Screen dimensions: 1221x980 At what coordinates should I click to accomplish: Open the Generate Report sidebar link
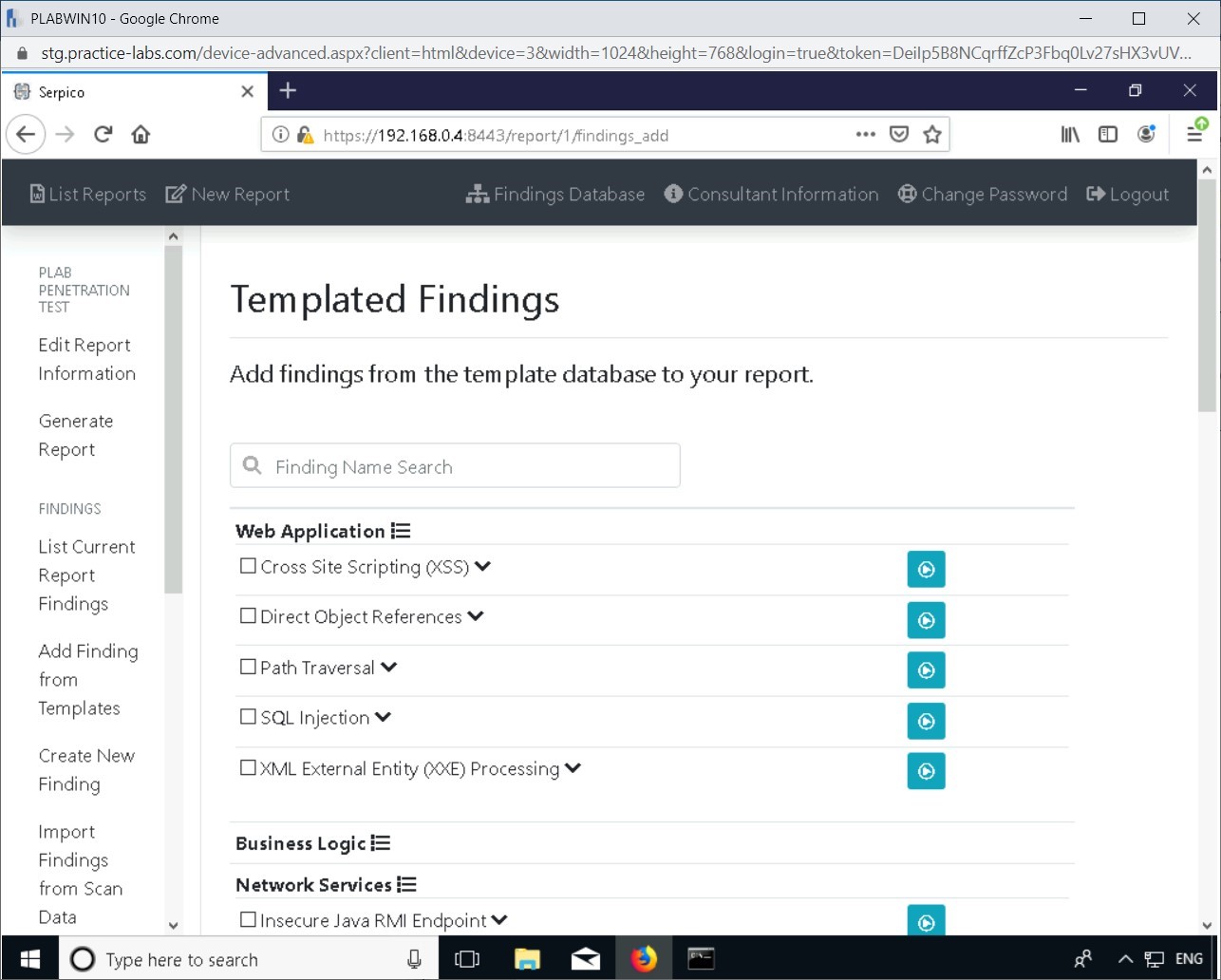coord(75,435)
